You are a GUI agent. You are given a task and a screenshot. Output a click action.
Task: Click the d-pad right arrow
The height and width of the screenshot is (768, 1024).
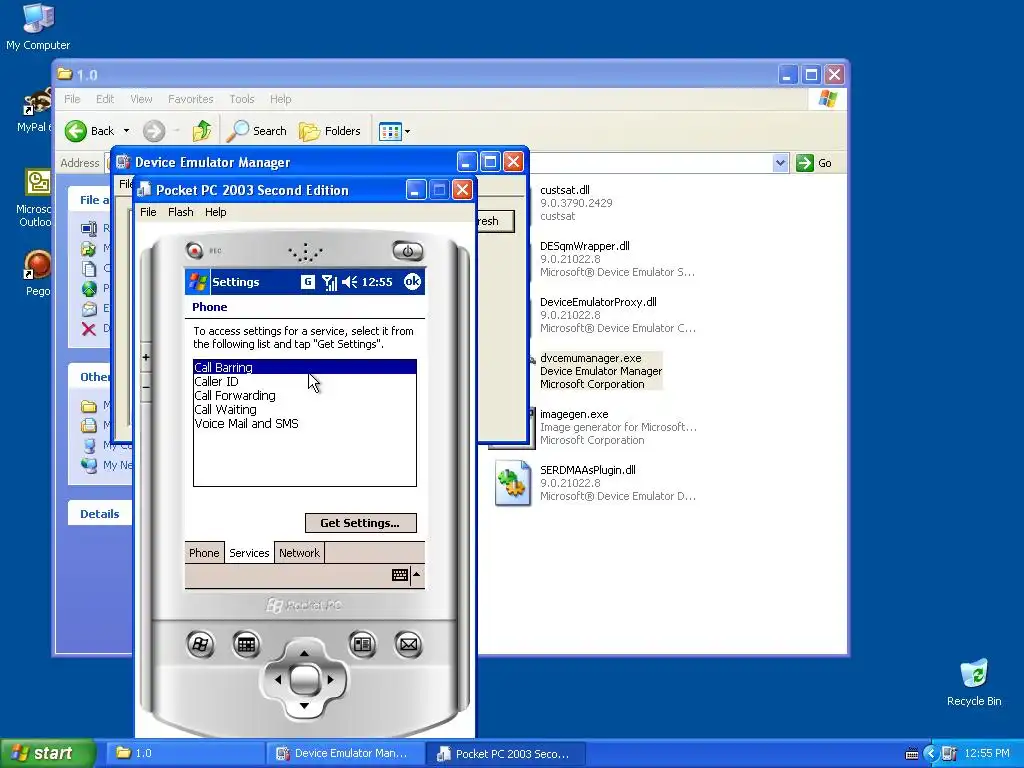pyautogui.click(x=330, y=679)
